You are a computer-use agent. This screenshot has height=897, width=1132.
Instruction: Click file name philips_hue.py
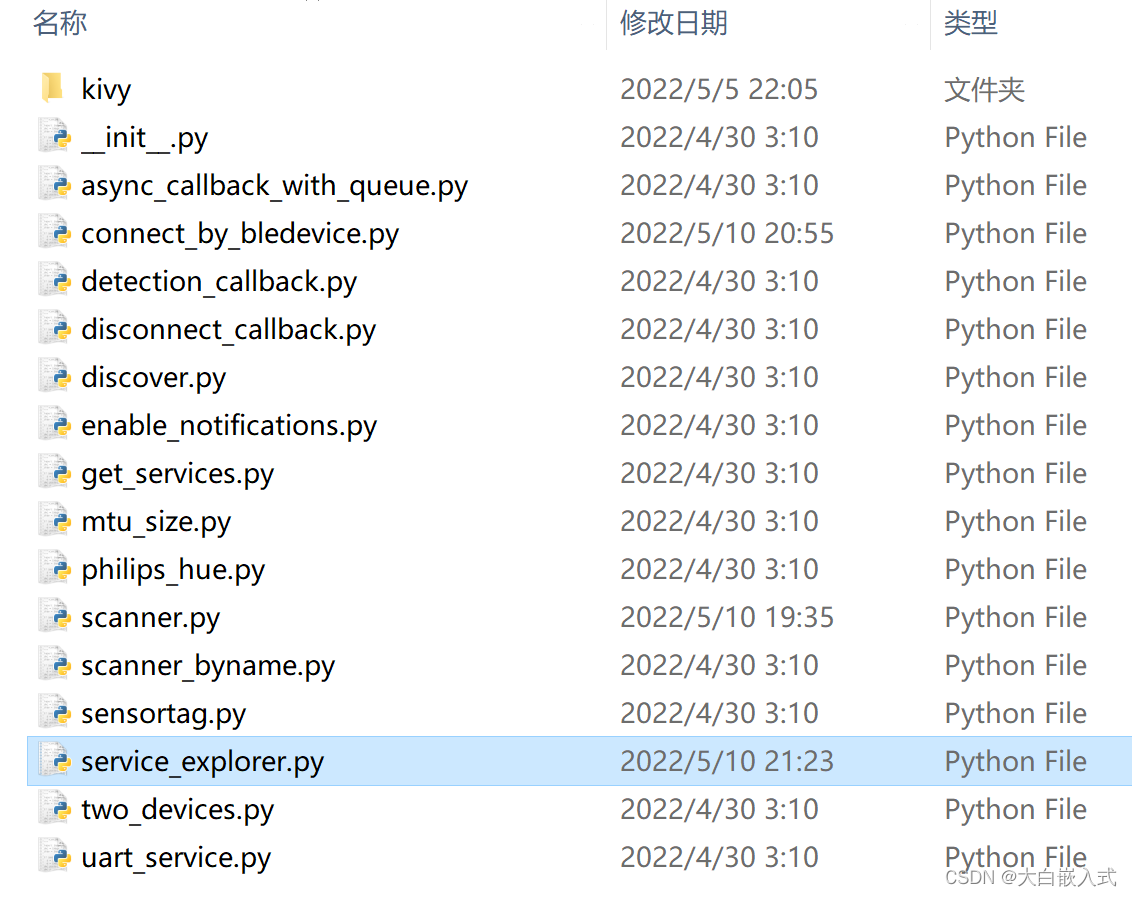[173, 570]
